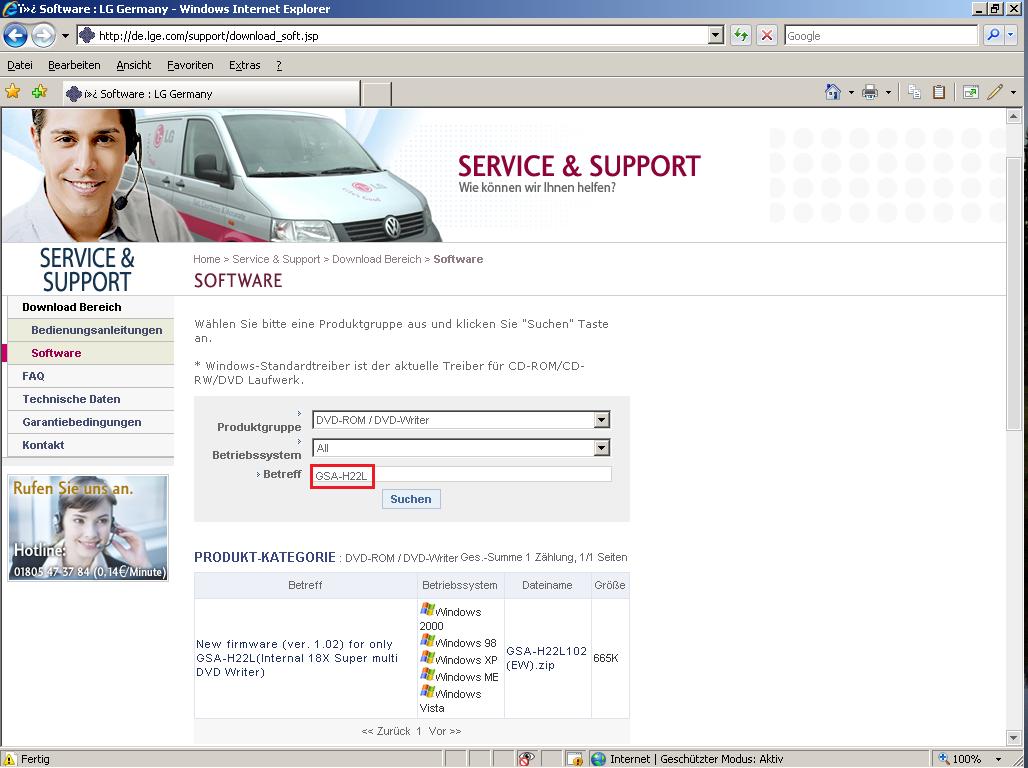Open the recent pages dropdown beside Forward
This screenshot has width=1028, height=768.
pos(65,36)
